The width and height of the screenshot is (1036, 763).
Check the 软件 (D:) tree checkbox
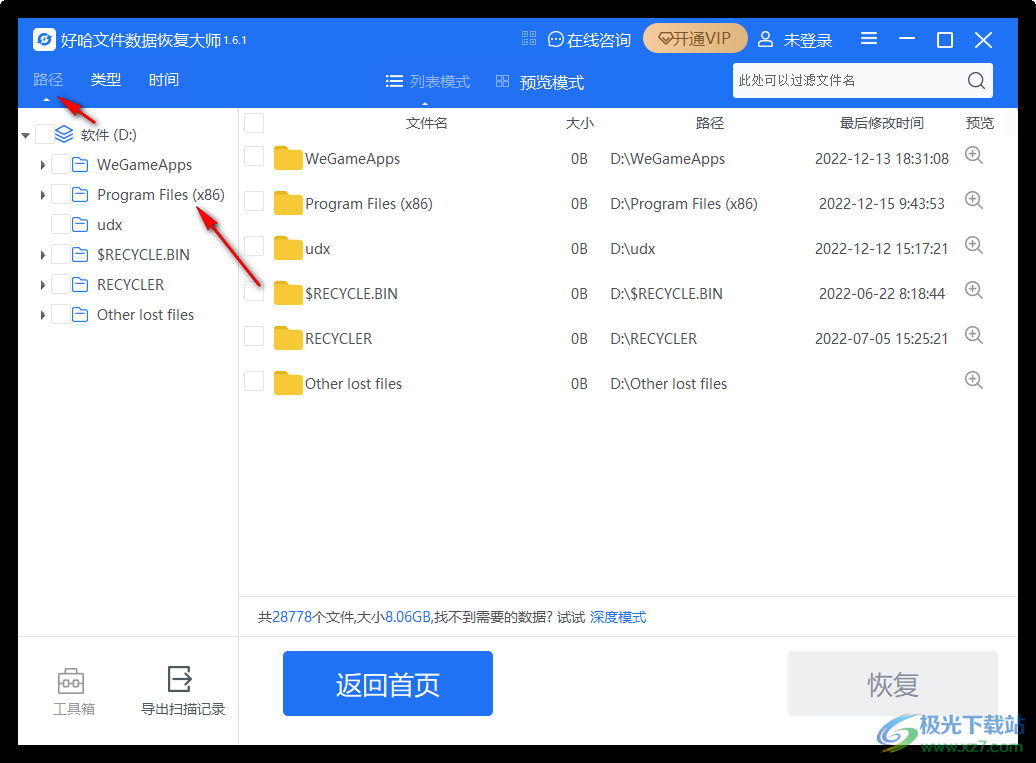[44, 134]
